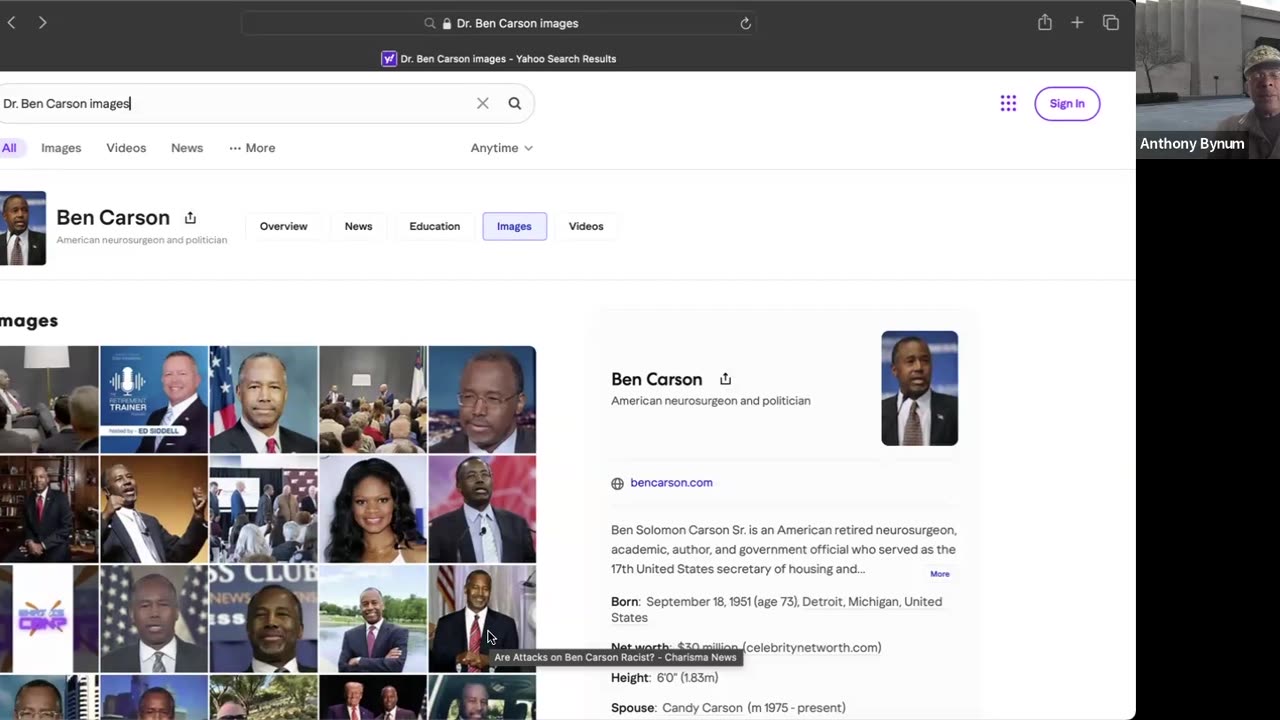Open the Yahoo apps grid menu

tap(1008, 103)
